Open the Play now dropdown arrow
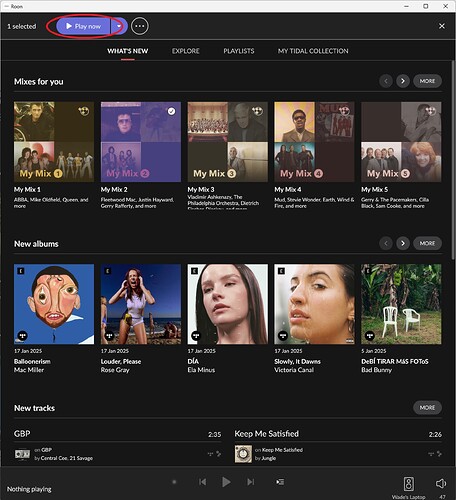This screenshot has width=456, height=500. pyautogui.click(x=119, y=26)
